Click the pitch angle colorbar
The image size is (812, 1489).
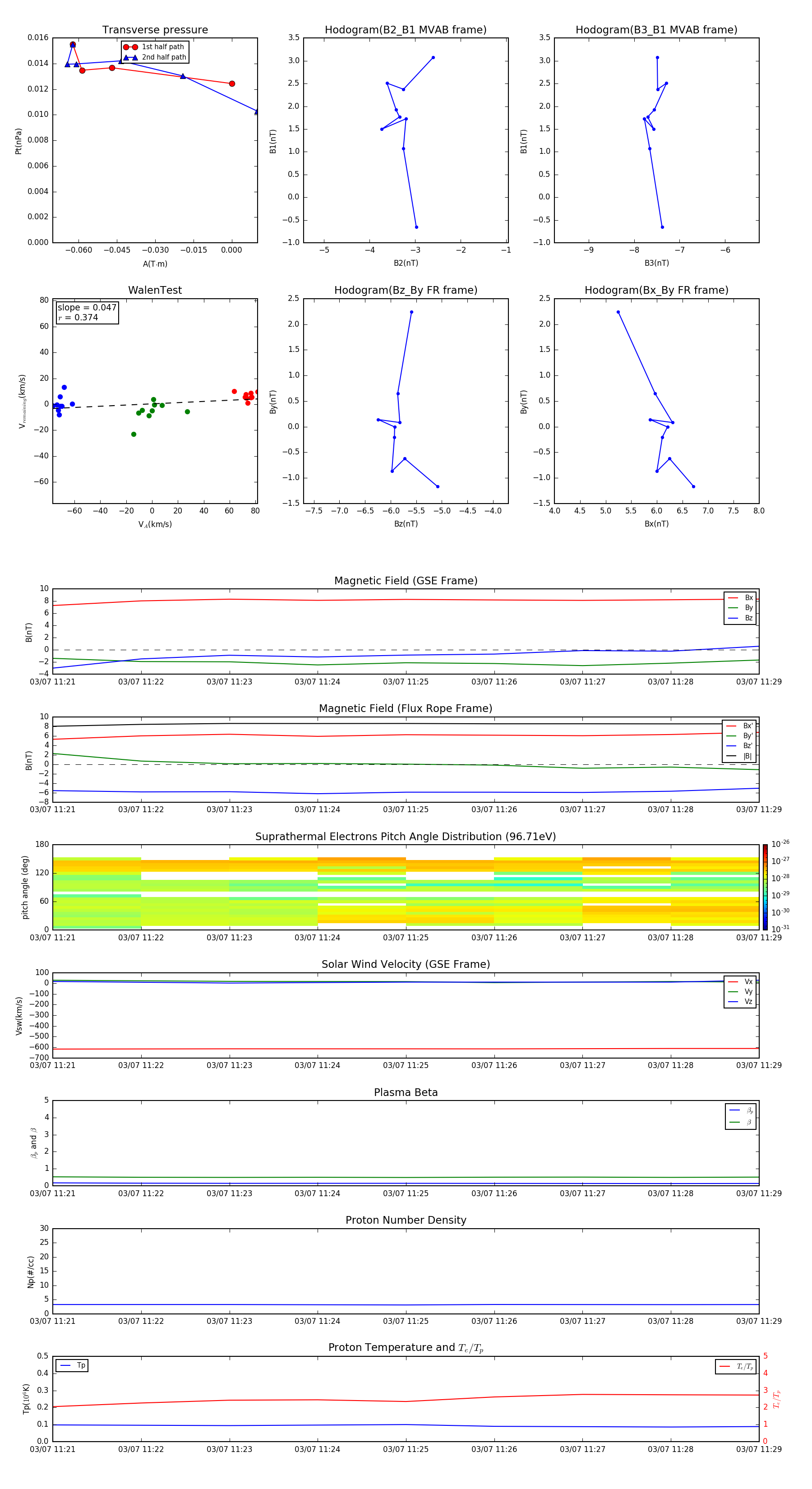pyautogui.click(x=765, y=887)
